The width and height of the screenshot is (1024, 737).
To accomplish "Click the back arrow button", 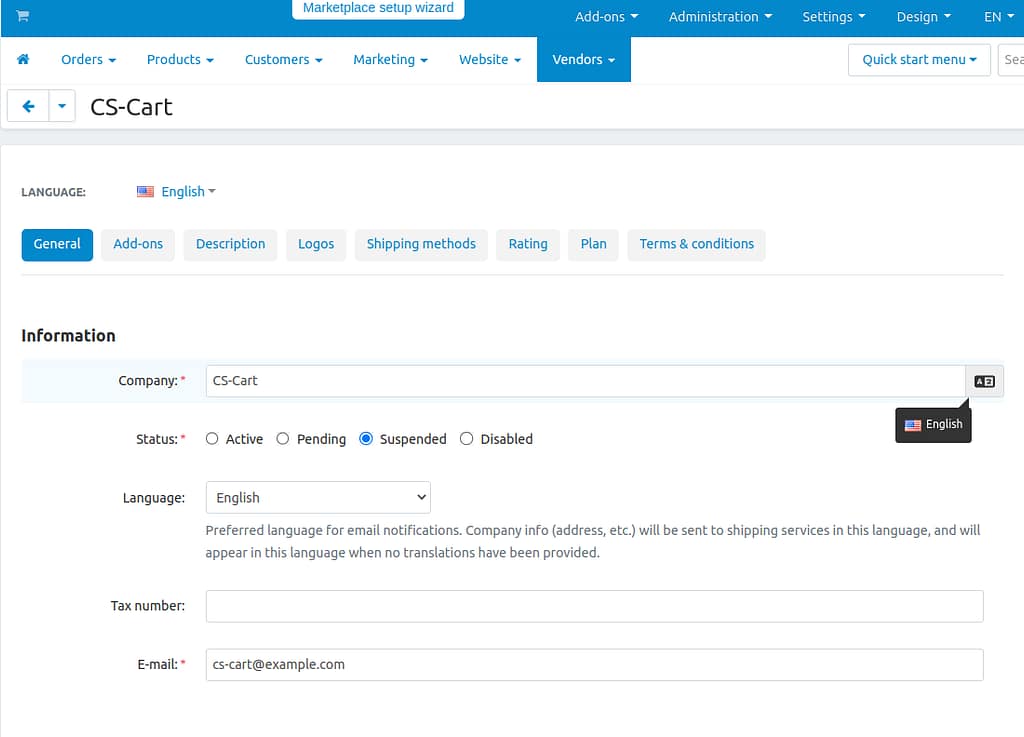I will point(28,106).
